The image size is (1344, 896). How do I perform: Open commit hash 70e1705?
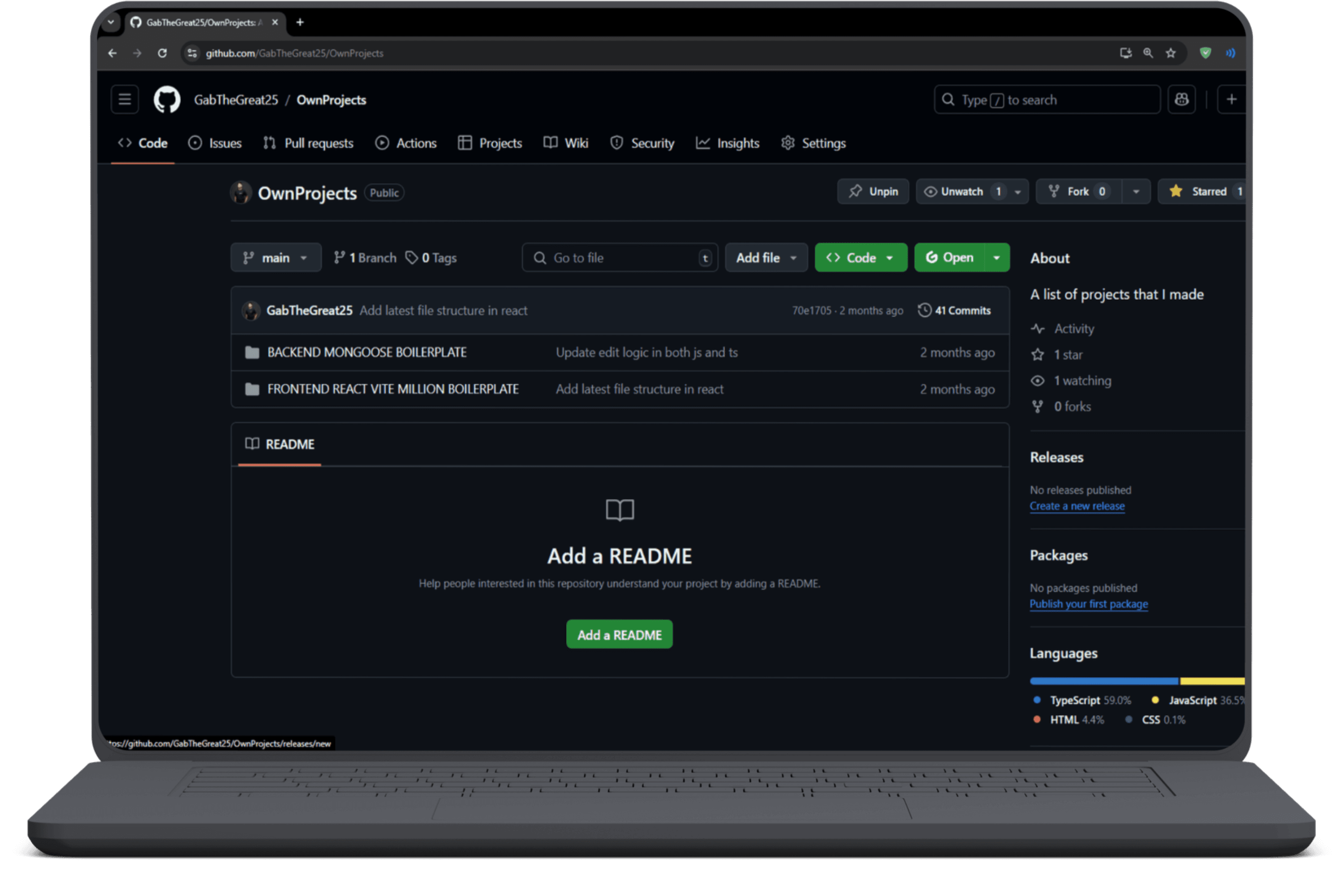pyautogui.click(x=811, y=310)
